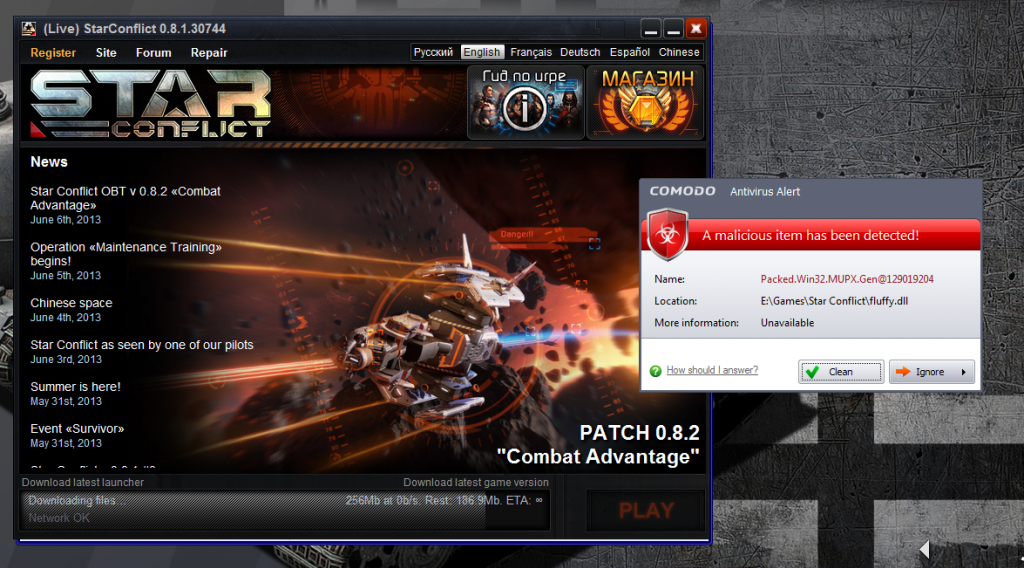Screen dimensions: 1024x568
Task: Open the game guide banner
Action: click(x=526, y=102)
